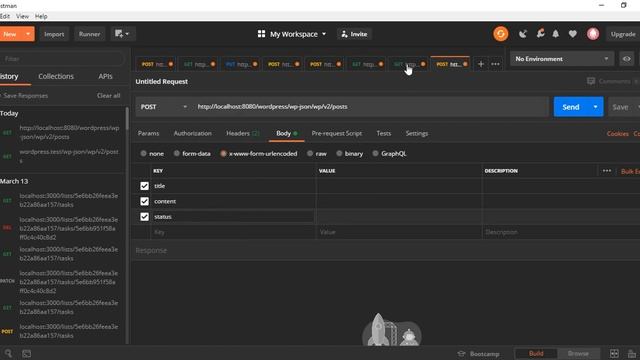Open the No Environment dropdown
The width and height of the screenshot is (640, 360).
(561, 59)
